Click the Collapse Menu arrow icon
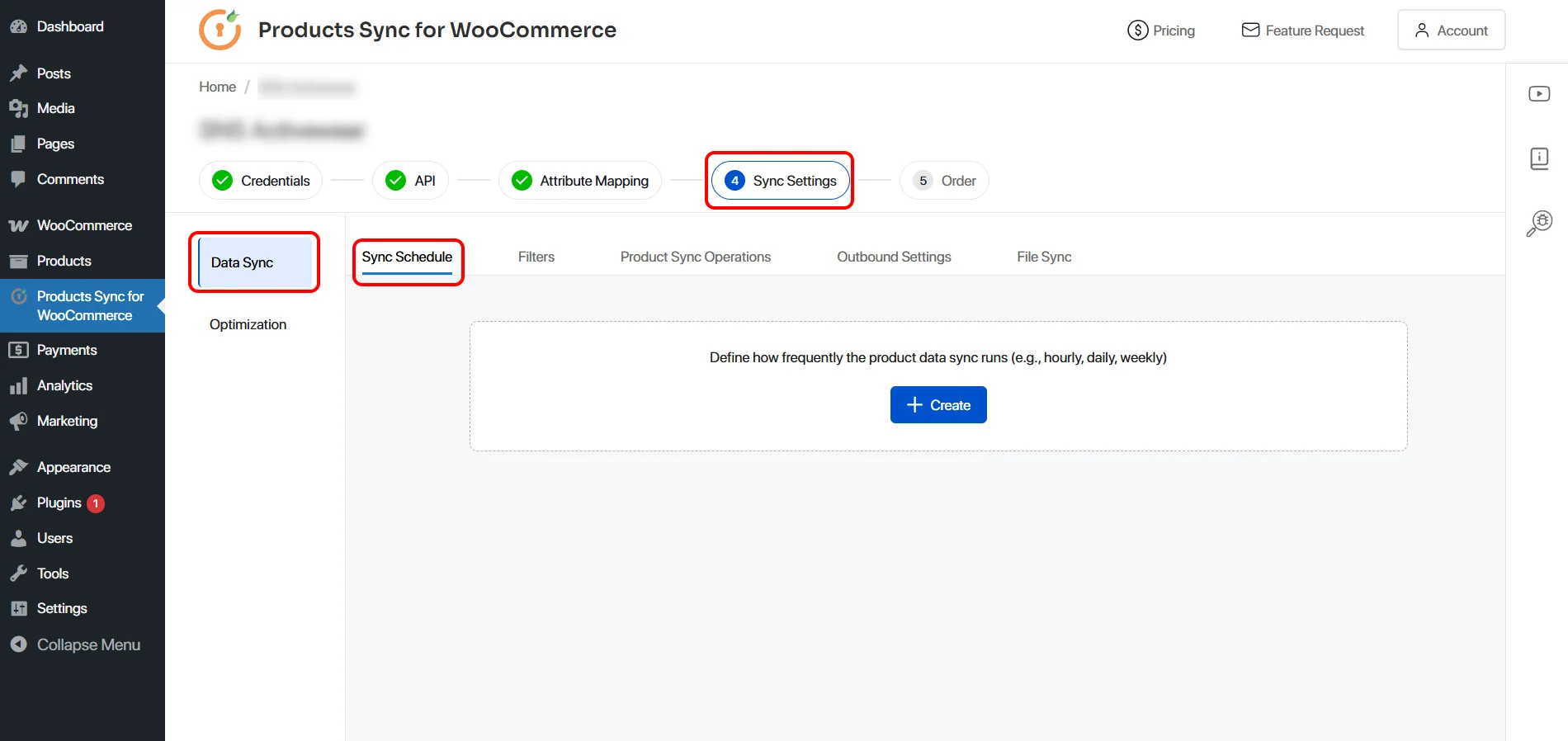The height and width of the screenshot is (741, 1568). click(x=18, y=644)
